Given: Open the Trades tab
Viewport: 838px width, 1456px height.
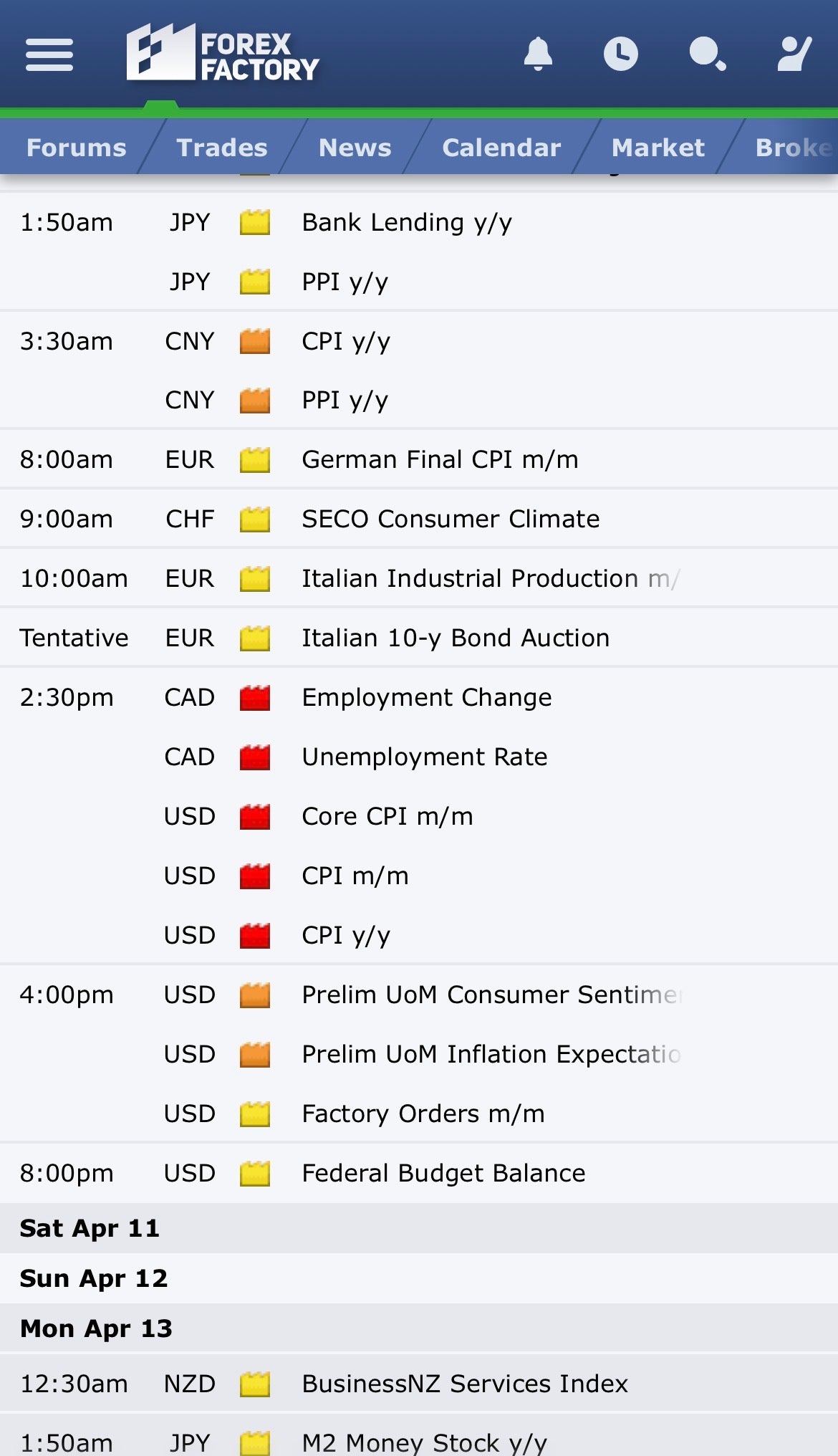Looking at the screenshot, I should [x=222, y=148].
